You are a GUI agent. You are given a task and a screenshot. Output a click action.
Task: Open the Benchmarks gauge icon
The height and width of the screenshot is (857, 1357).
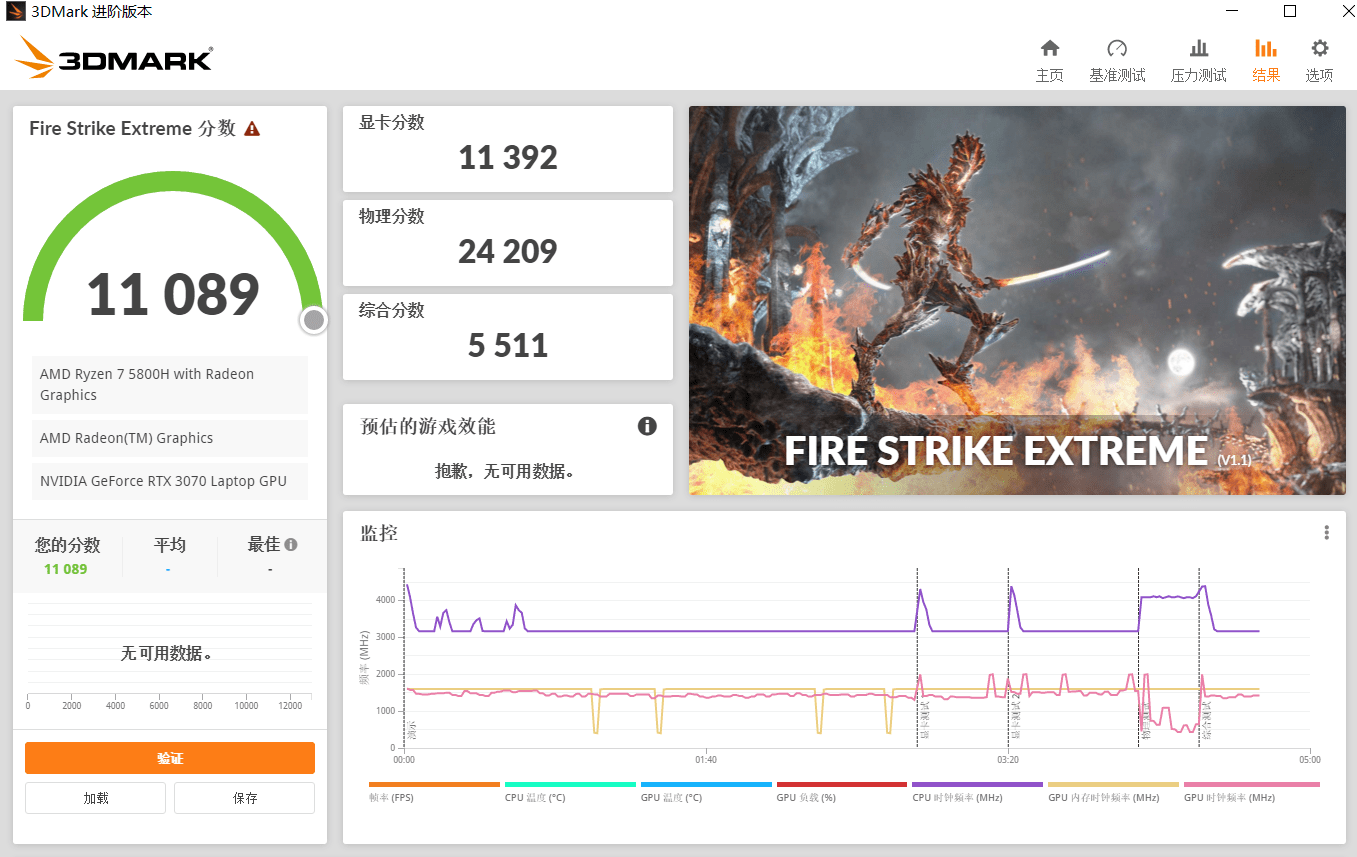pyautogui.click(x=1117, y=49)
